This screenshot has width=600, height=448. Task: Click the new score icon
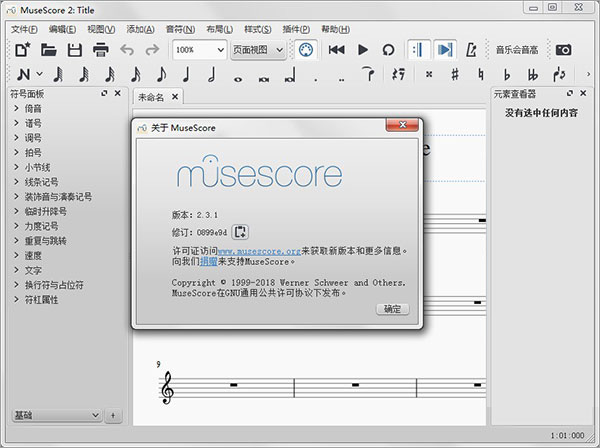pos(22,49)
